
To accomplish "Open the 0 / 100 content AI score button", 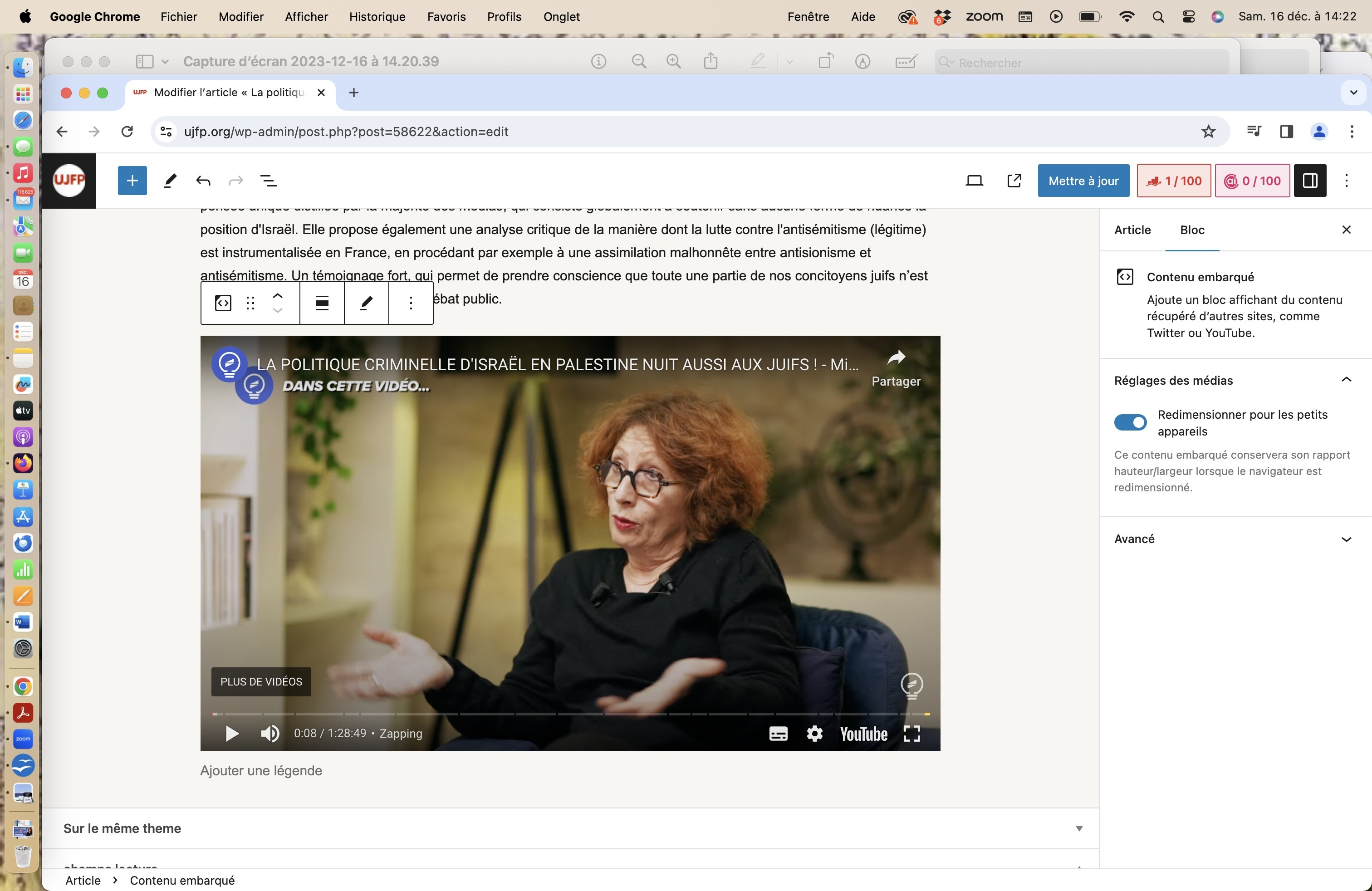I will click(1252, 181).
